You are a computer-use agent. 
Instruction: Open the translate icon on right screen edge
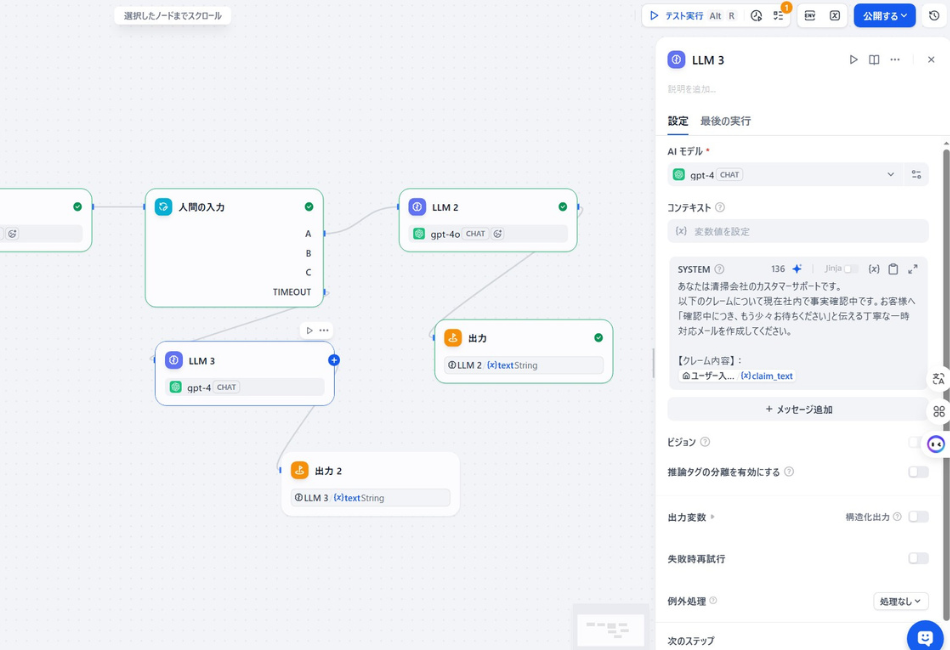click(x=939, y=378)
